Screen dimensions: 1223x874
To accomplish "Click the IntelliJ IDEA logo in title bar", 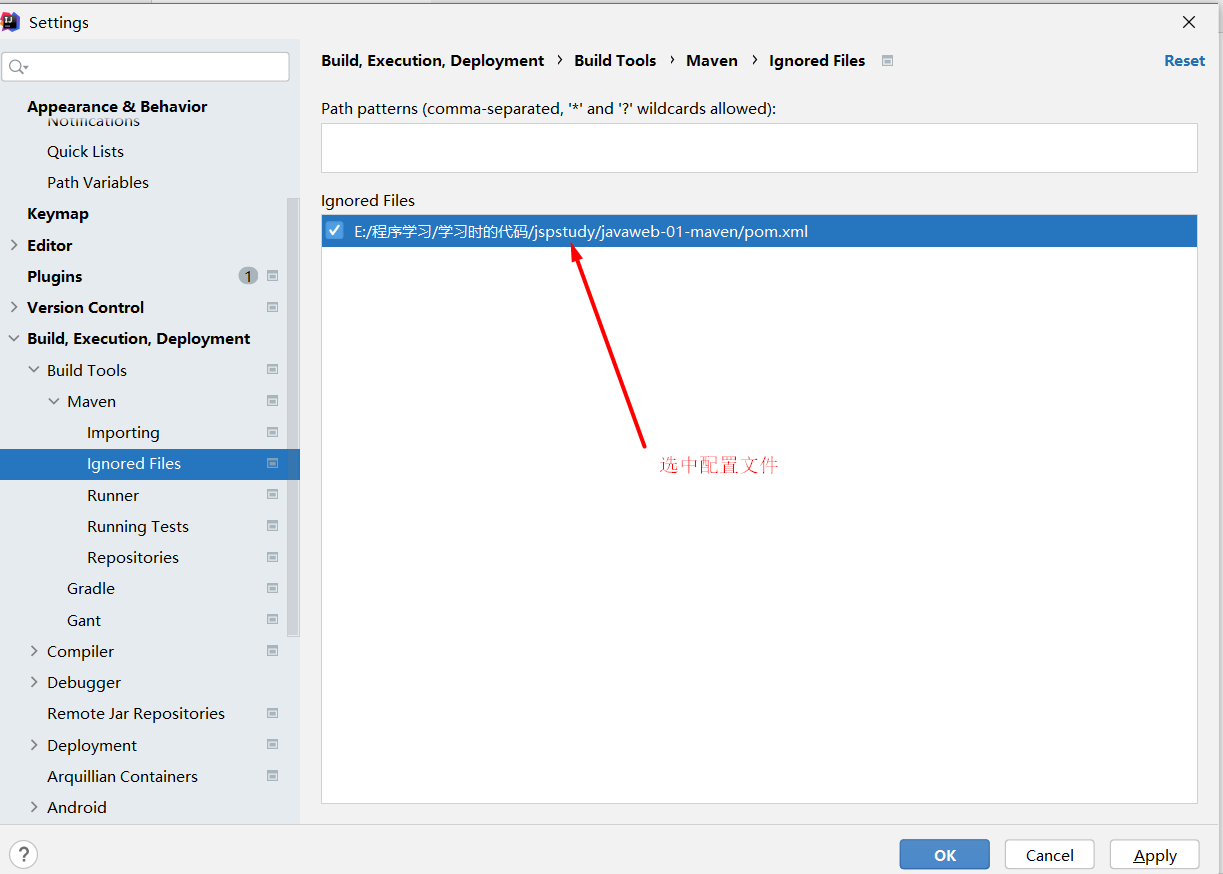I will point(11,22).
